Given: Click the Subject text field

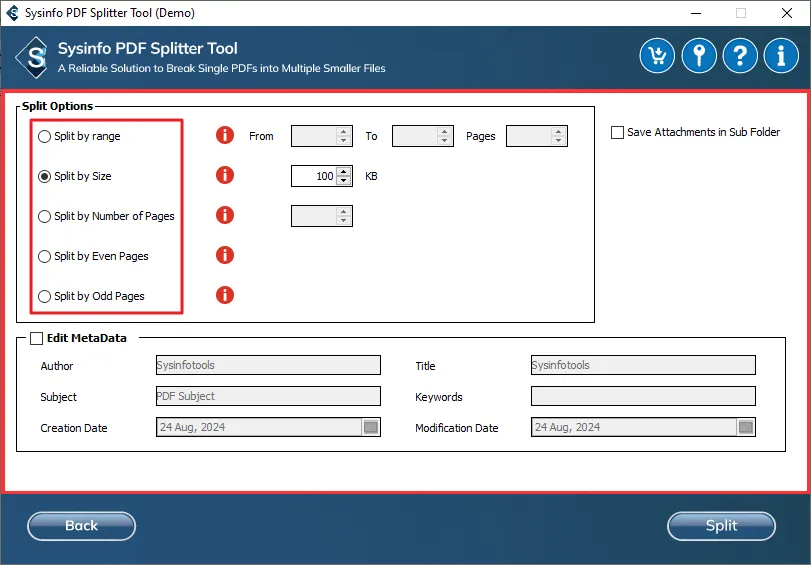Looking at the screenshot, I should pyautogui.click(x=268, y=396).
